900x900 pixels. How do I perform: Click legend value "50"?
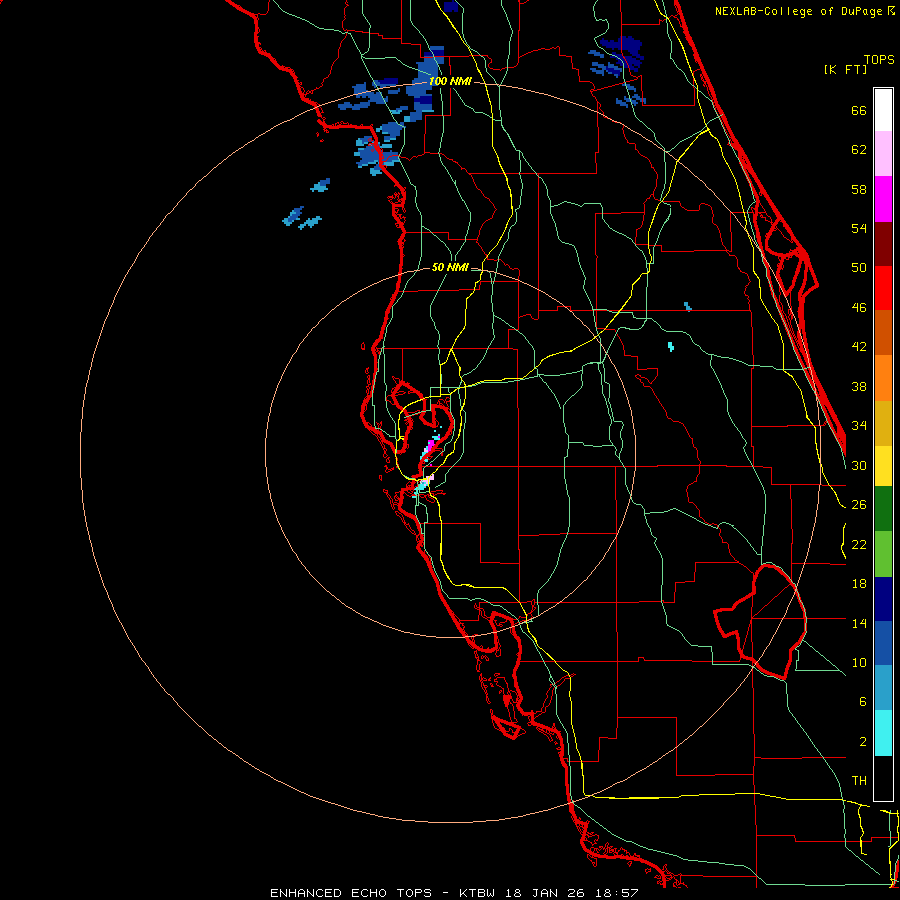point(859,268)
